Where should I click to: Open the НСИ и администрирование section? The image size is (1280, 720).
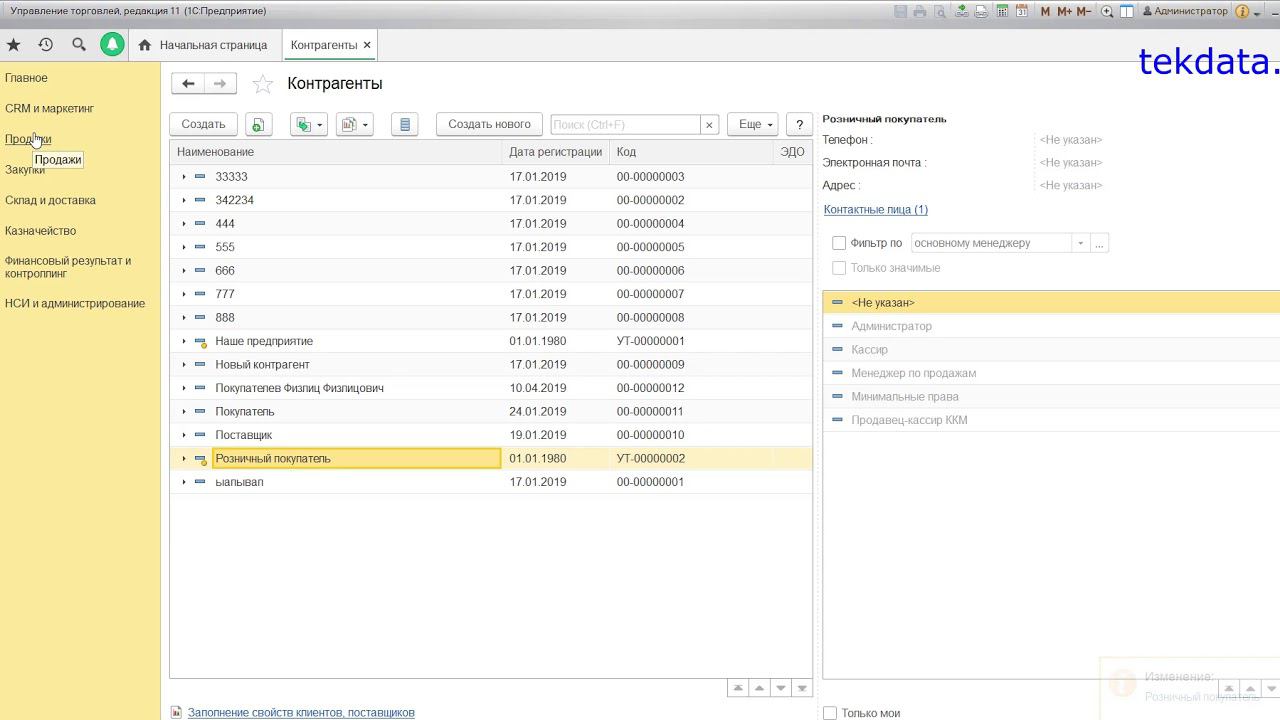click(x=75, y=303)
